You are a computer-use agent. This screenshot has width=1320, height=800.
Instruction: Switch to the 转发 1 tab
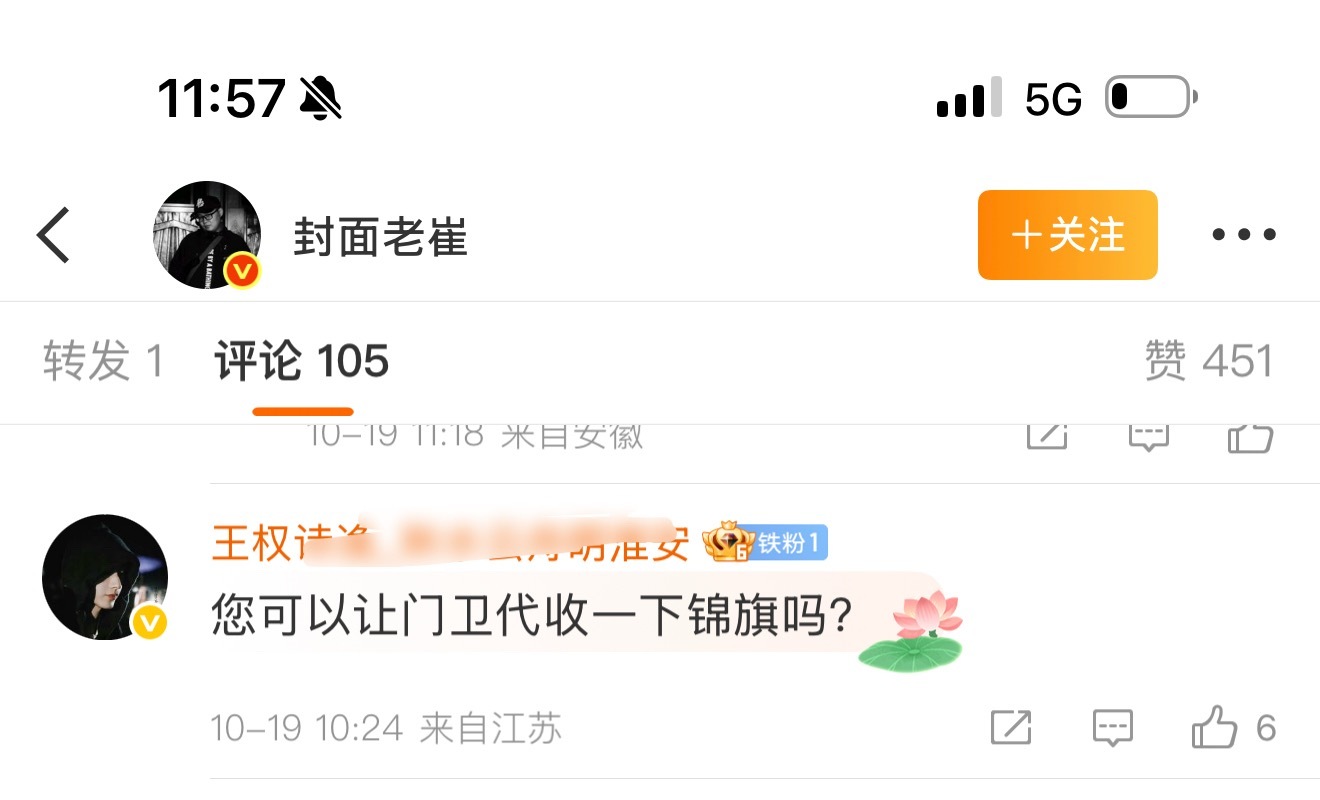tap(103, 361)
